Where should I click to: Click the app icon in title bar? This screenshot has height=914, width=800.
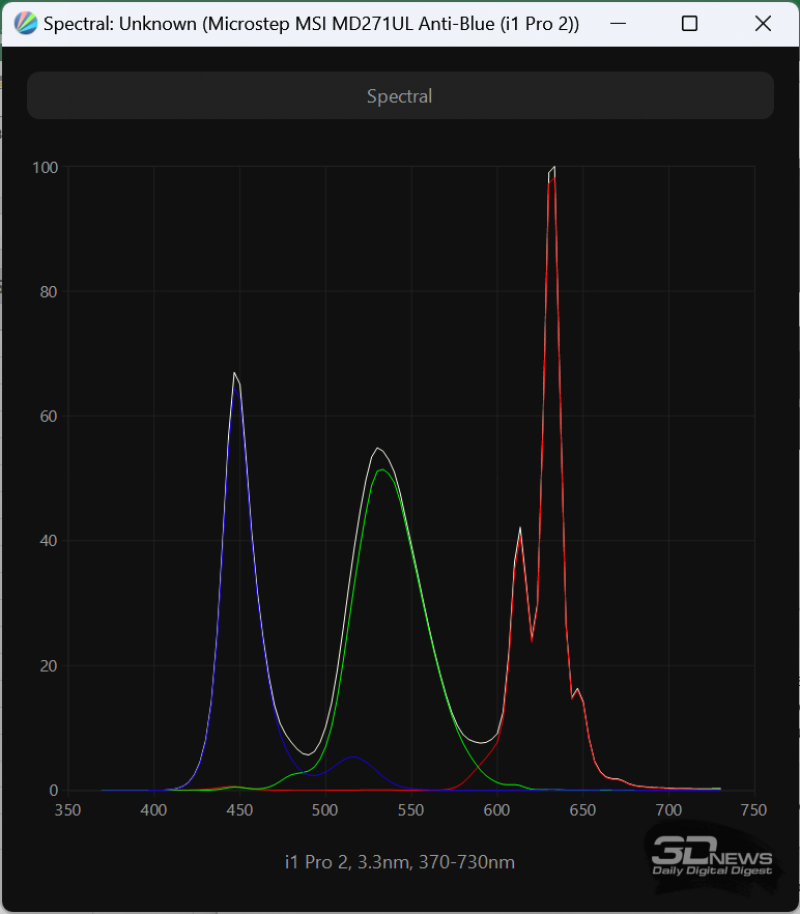pyautogui.click(x=26, y=24)
